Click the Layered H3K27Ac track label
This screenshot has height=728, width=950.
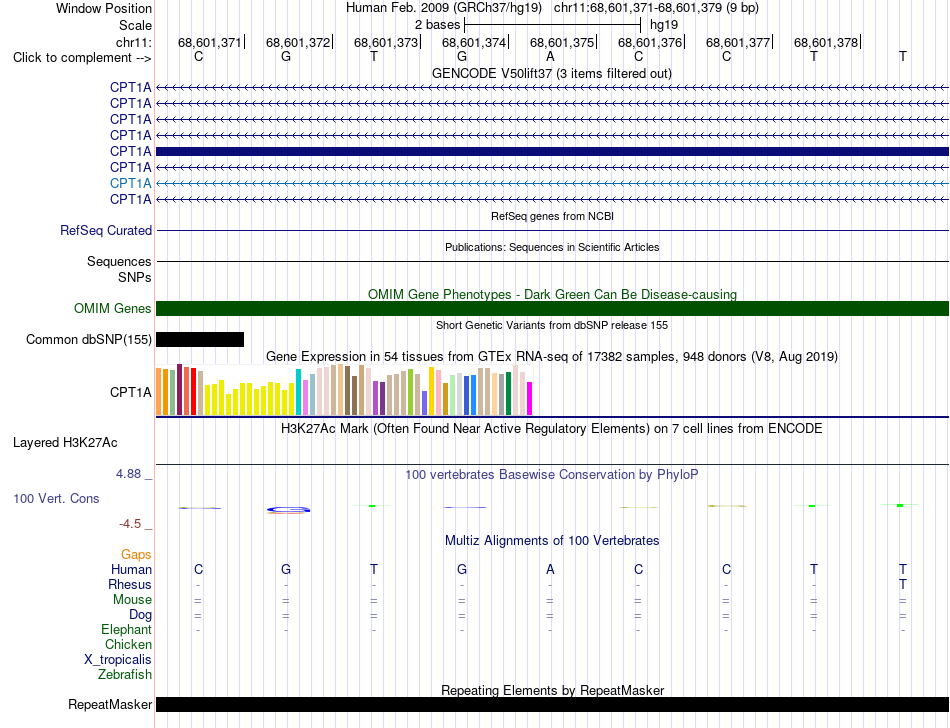point(65,443)
